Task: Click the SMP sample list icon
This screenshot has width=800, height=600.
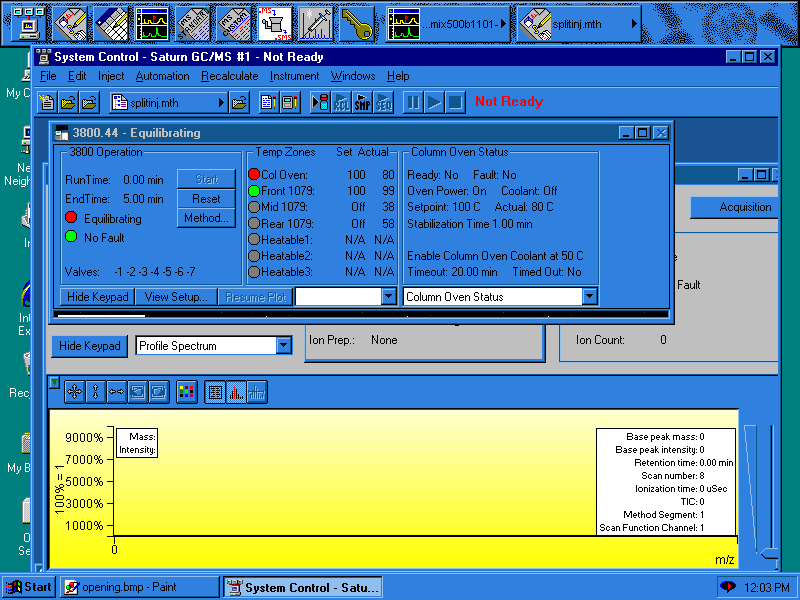Action: 362,103
